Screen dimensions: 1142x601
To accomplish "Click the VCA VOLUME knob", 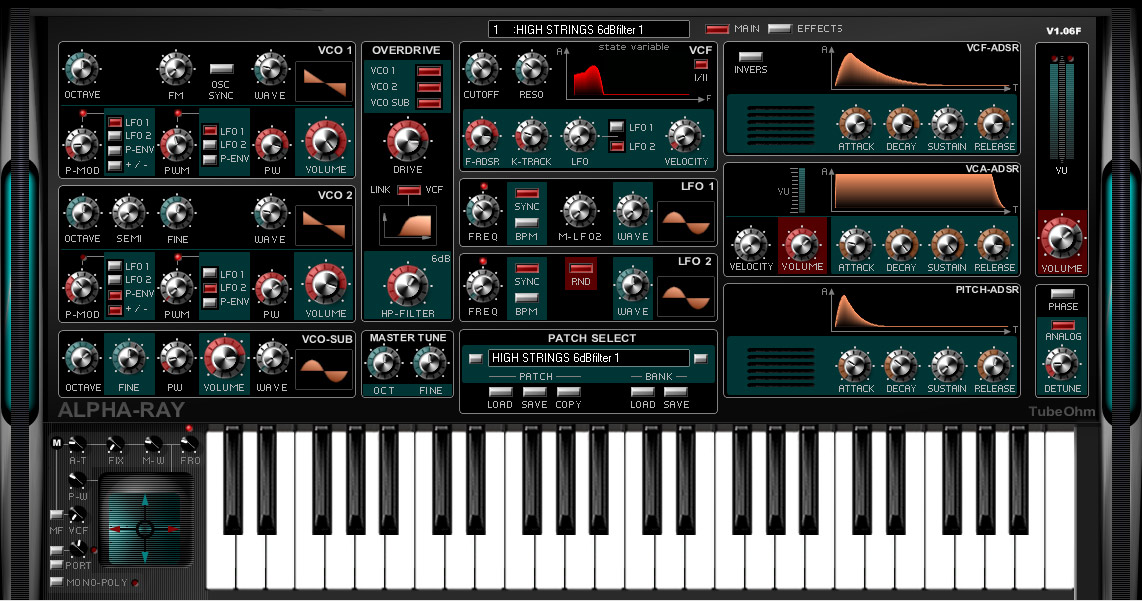I will [801, 244].
